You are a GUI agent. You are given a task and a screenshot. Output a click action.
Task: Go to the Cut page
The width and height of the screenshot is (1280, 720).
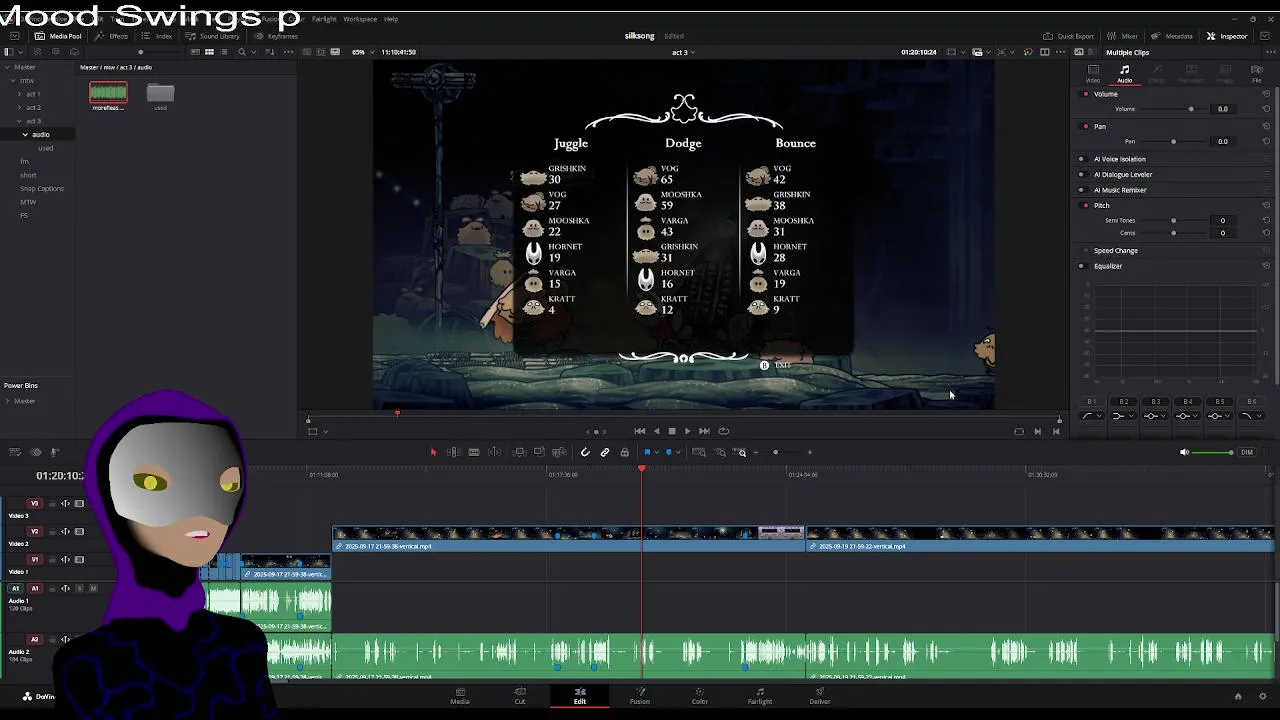[x=520, y=696]
